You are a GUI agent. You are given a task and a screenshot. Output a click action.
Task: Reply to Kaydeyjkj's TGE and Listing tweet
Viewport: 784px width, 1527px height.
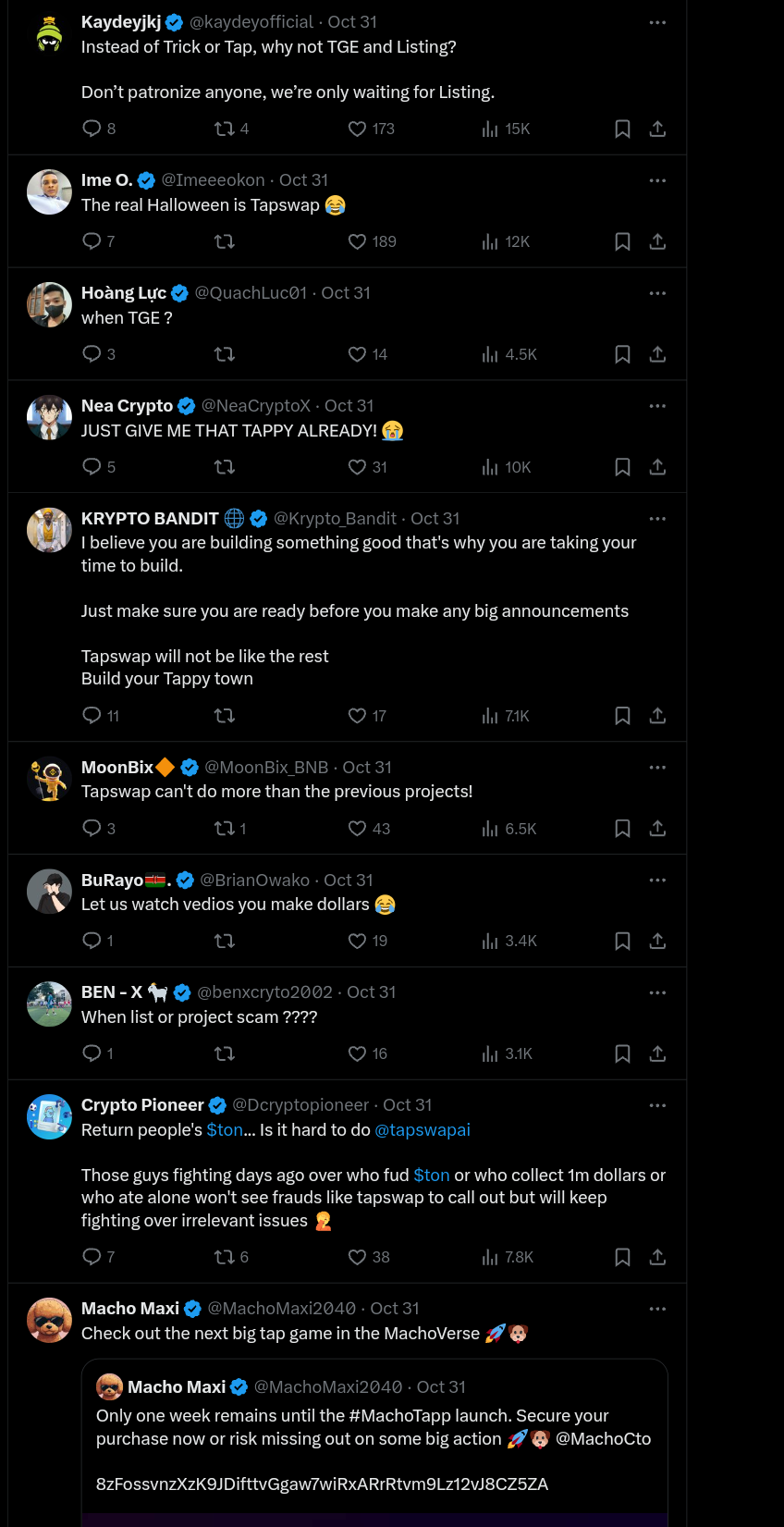point(90,129)
